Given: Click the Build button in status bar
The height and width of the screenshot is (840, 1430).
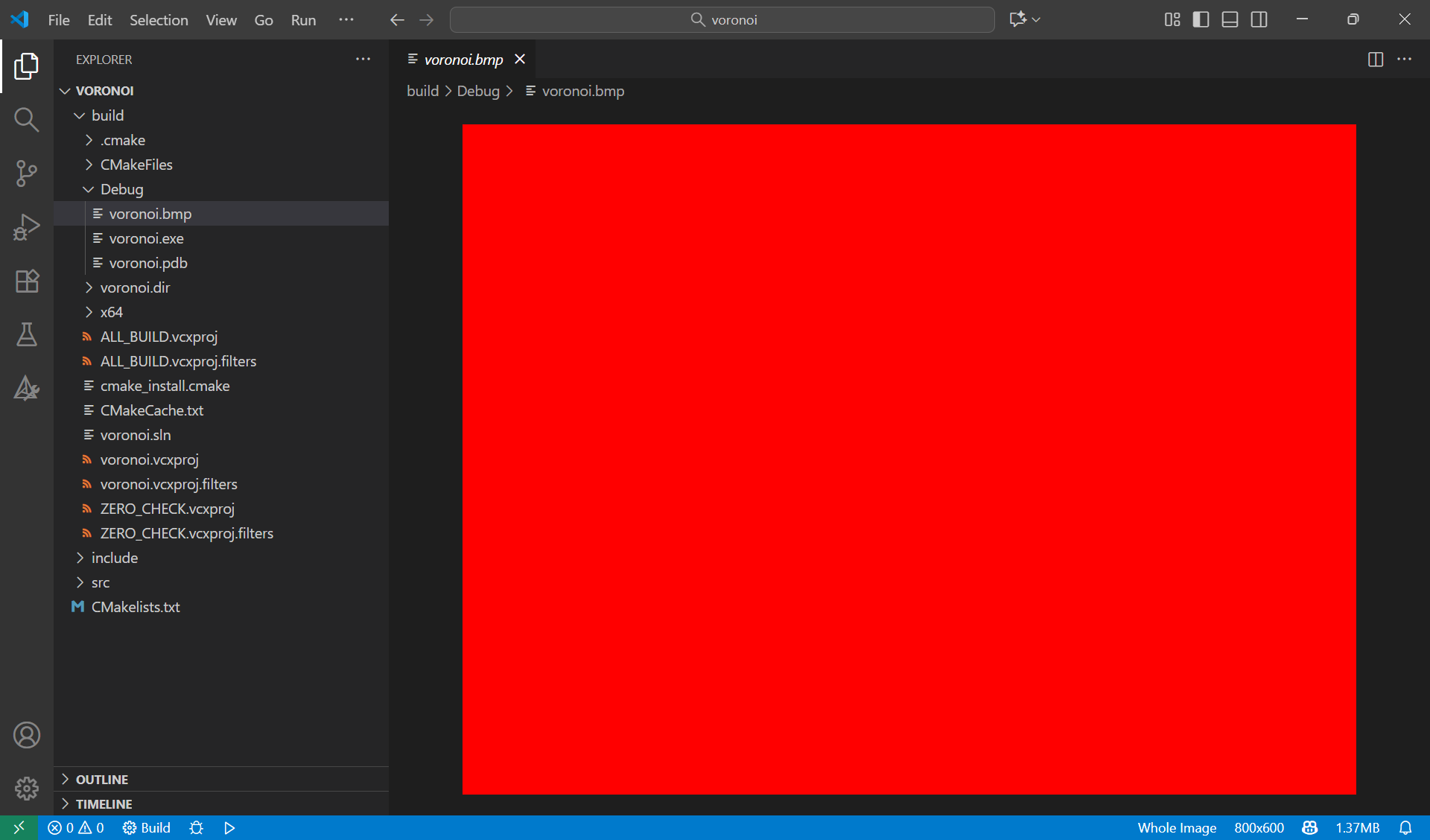Looking at the screenshot, I should coord(147,828).
